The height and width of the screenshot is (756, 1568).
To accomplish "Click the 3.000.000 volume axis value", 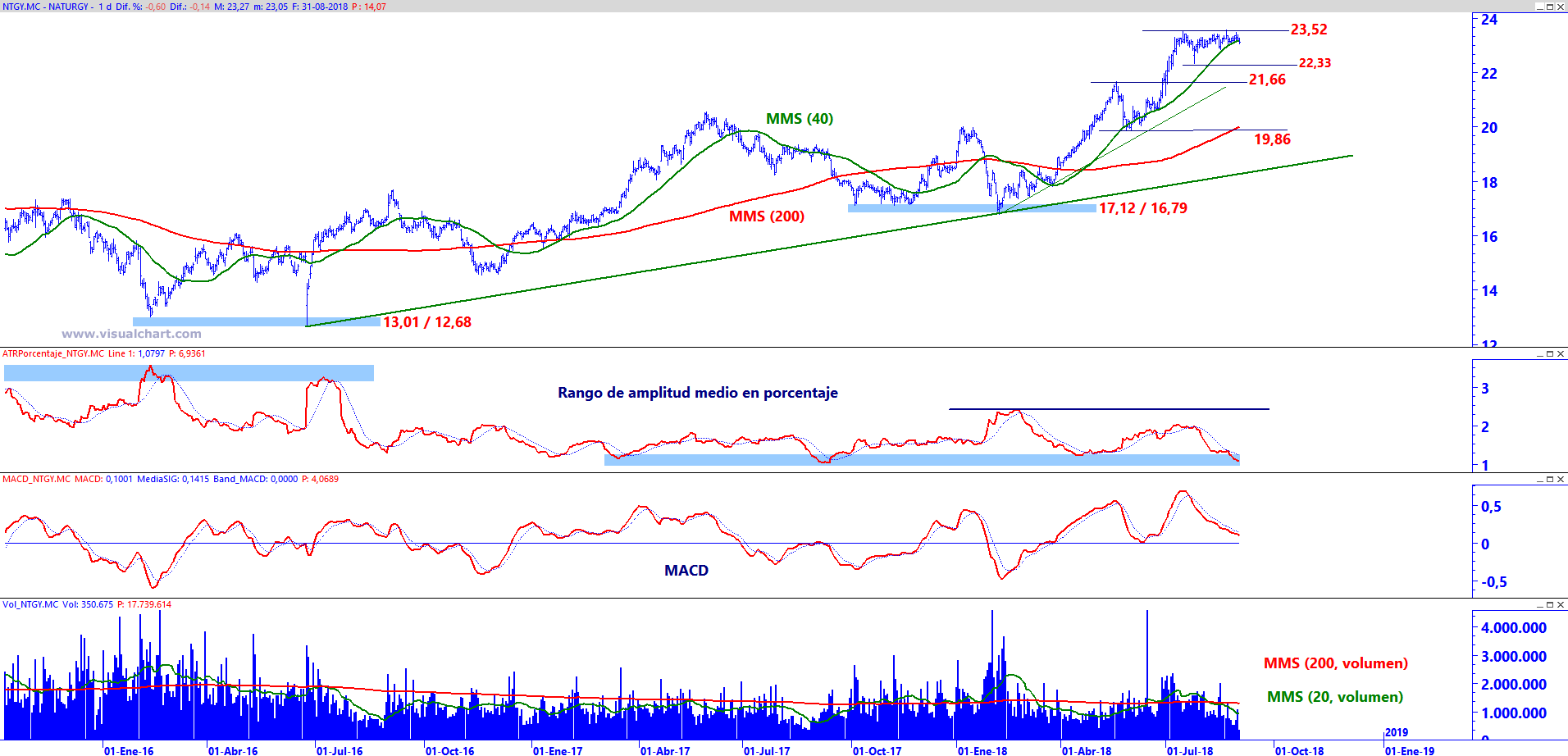I will [x=1514, y=657].
